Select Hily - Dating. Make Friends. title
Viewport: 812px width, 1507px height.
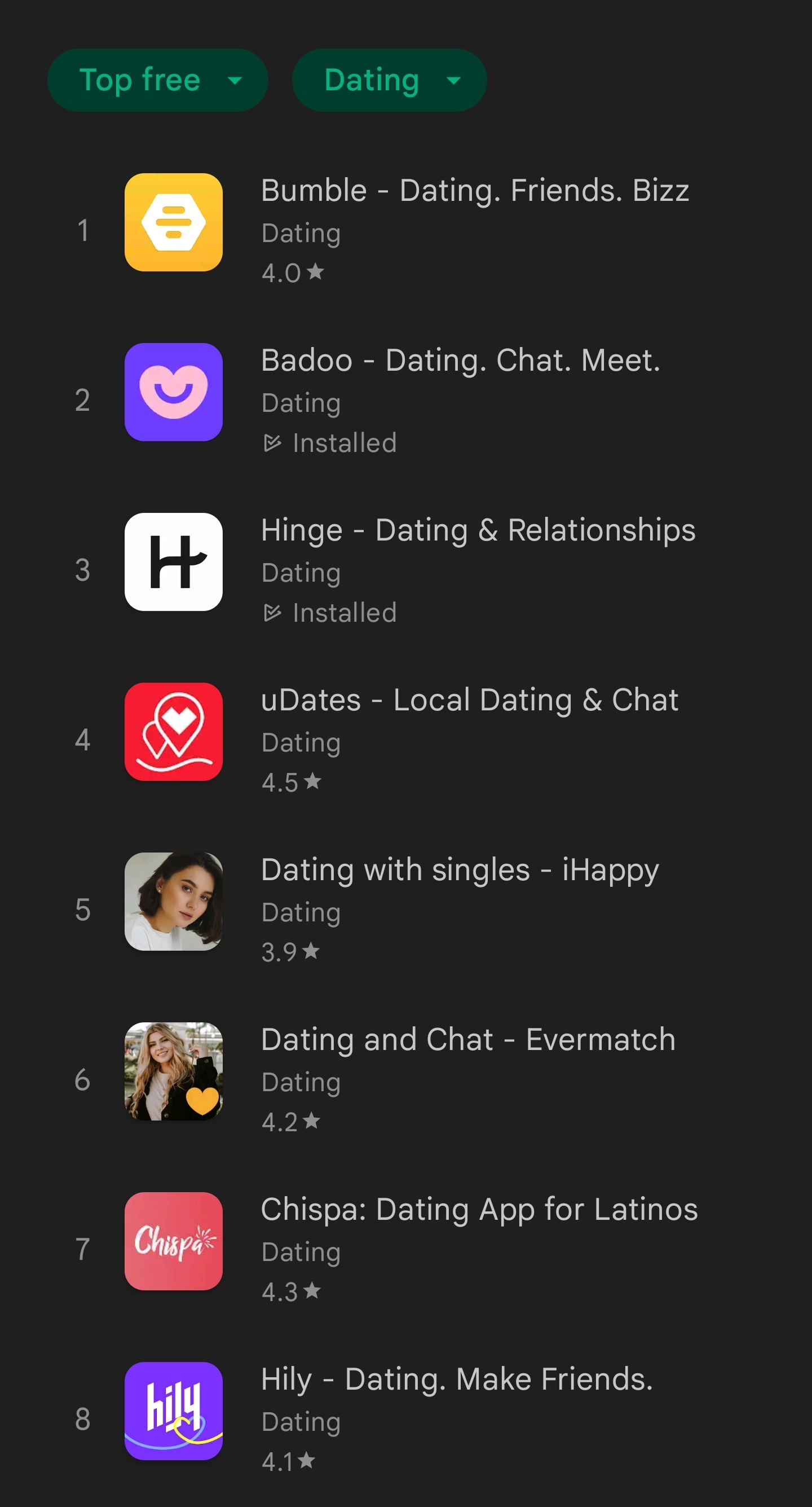457,1379
